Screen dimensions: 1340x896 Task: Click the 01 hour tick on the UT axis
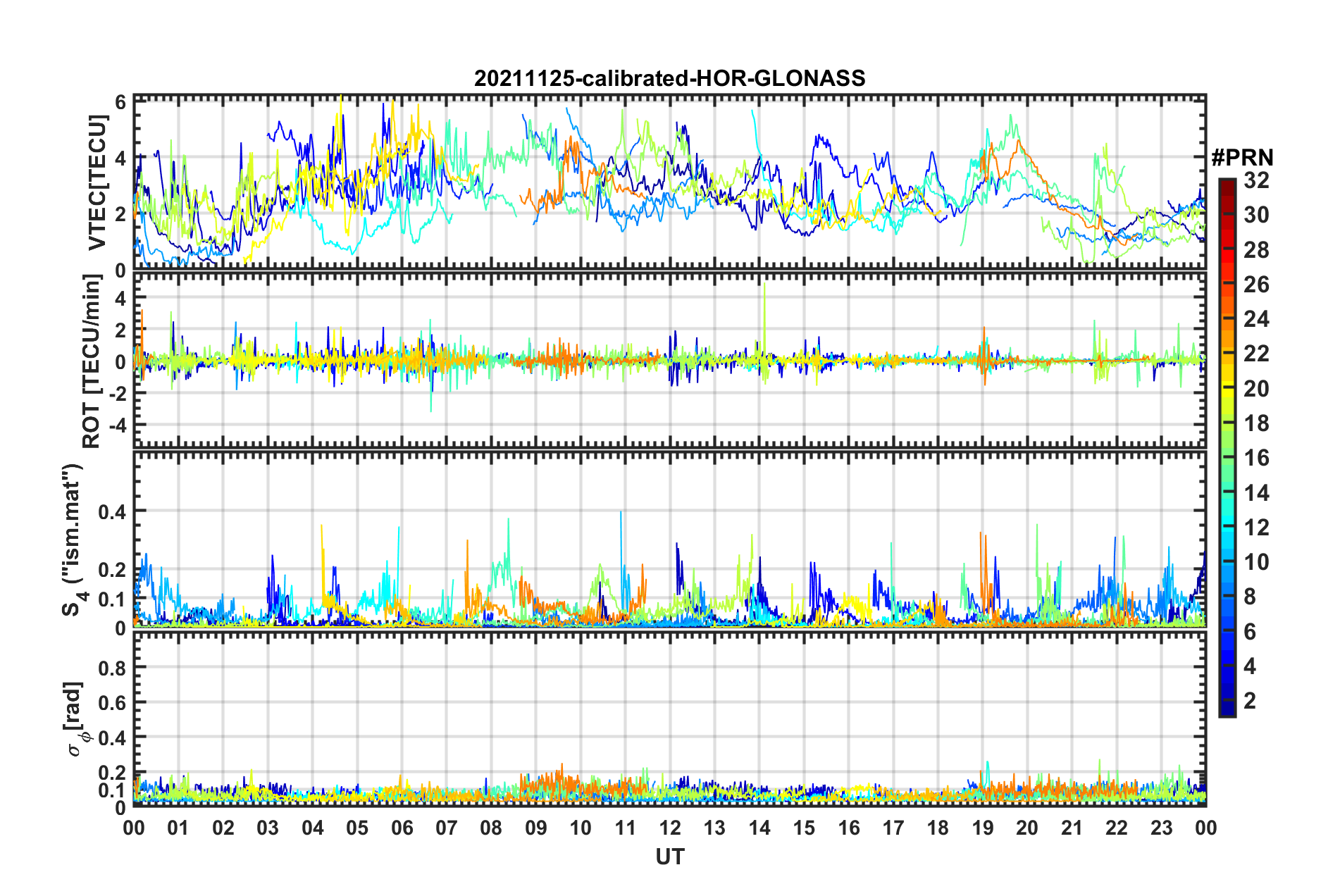(178, 828)
